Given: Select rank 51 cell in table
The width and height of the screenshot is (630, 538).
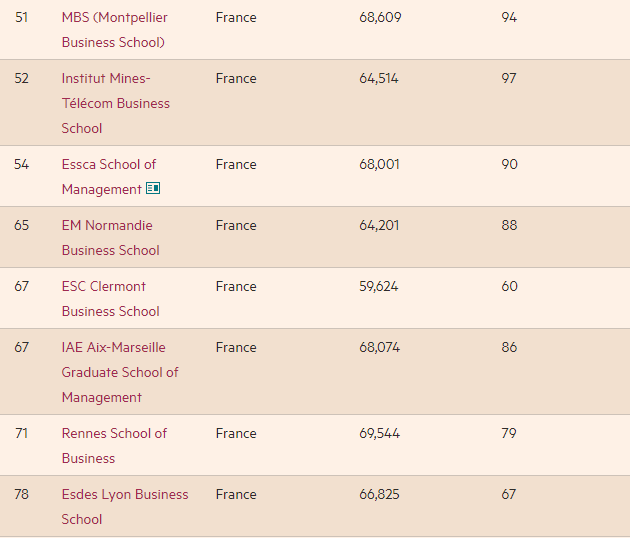Looking at the screenshot, I should (x=21, y=17).
